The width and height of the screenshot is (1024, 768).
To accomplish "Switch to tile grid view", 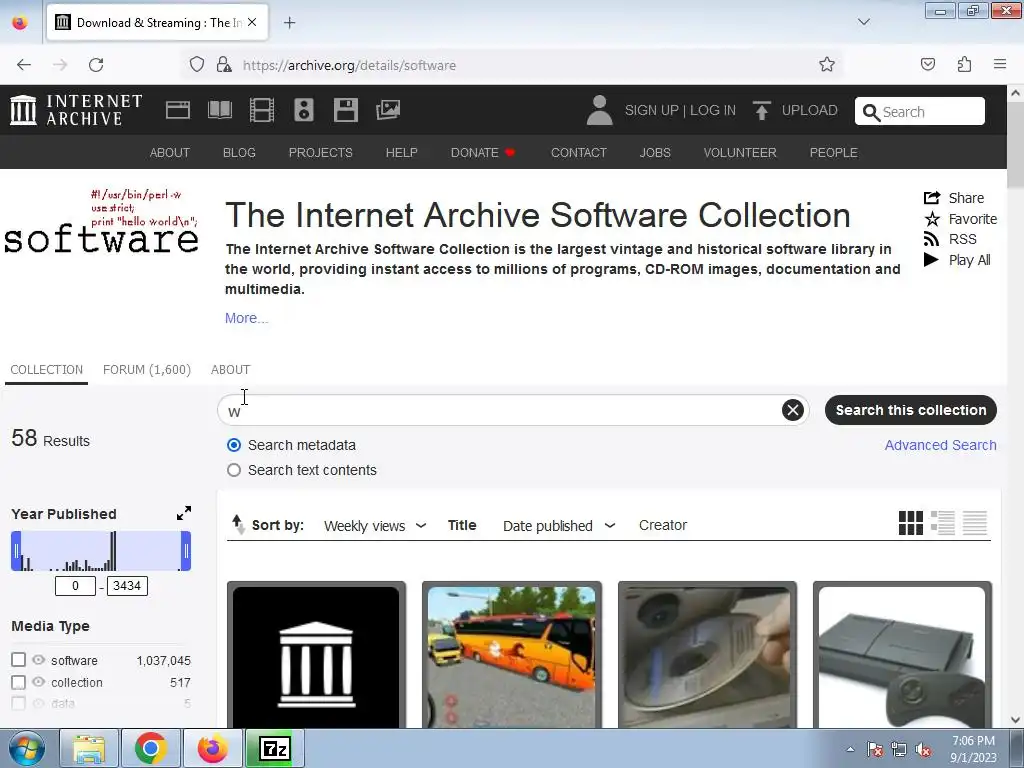I will [910, 523].
